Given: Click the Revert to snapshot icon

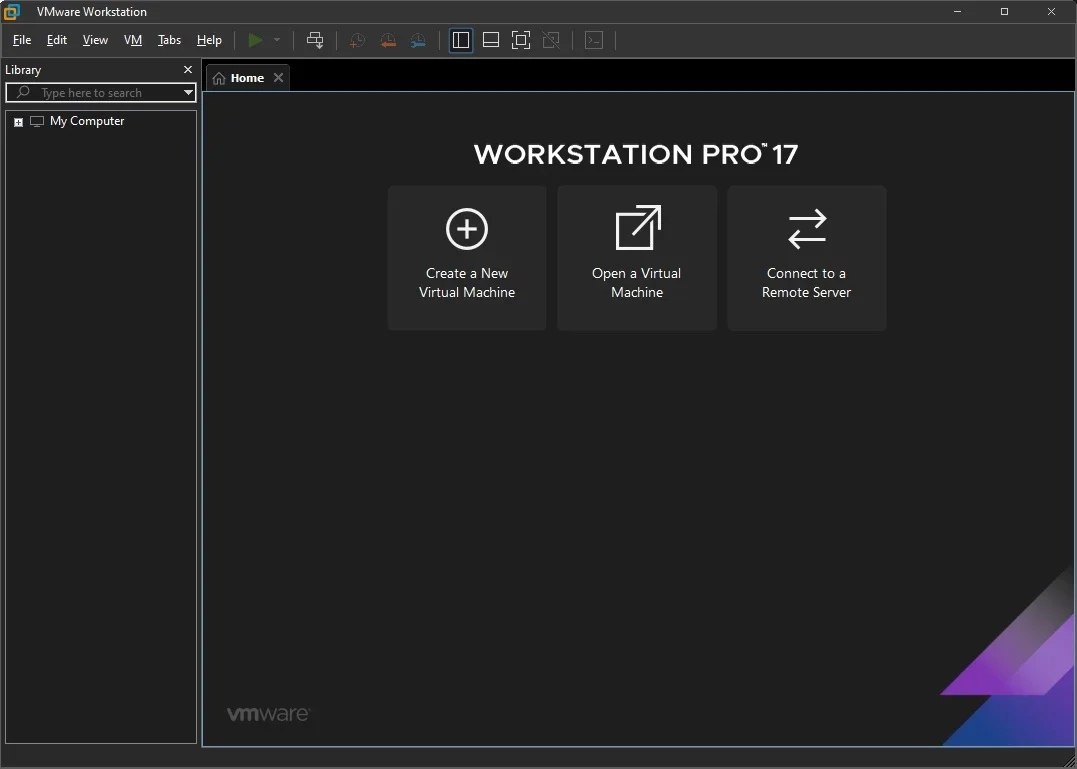Looking at the screenshot, I should point(388,41).
